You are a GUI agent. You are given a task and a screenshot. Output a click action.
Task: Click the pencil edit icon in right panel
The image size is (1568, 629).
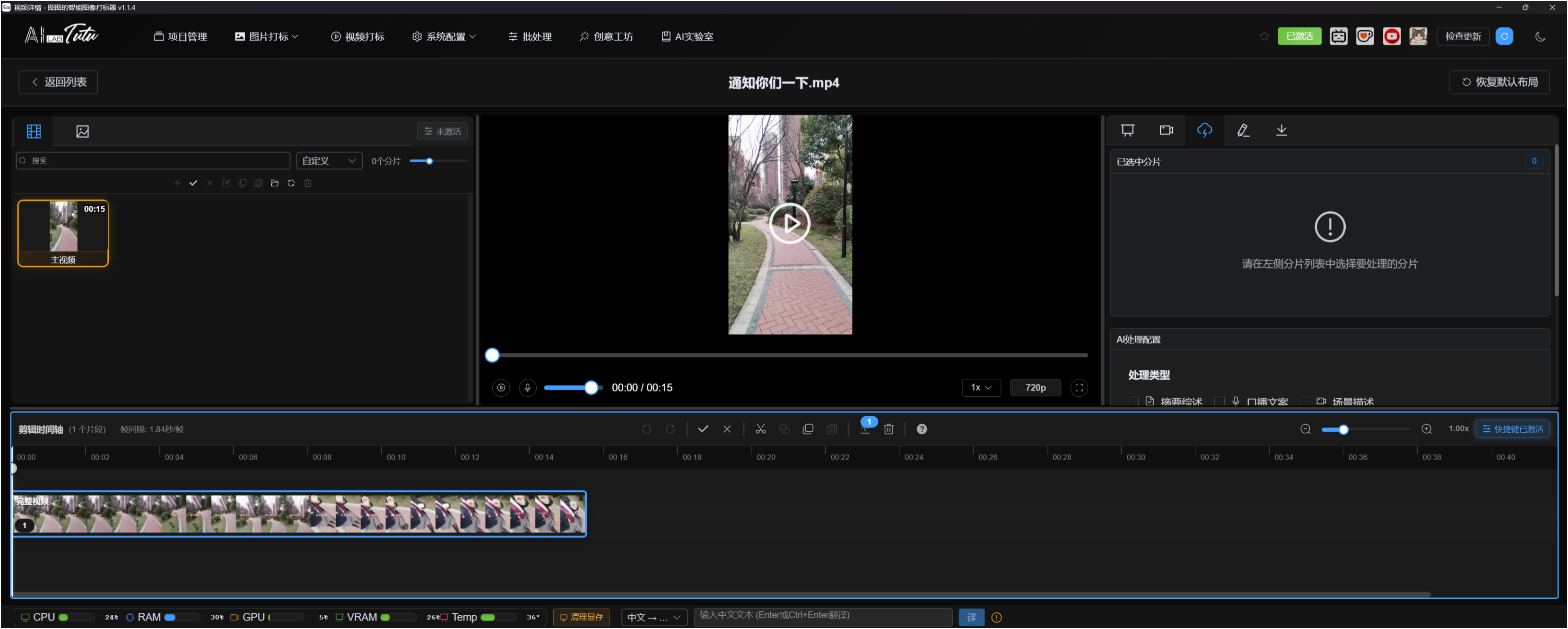(x=1242, y=131)
